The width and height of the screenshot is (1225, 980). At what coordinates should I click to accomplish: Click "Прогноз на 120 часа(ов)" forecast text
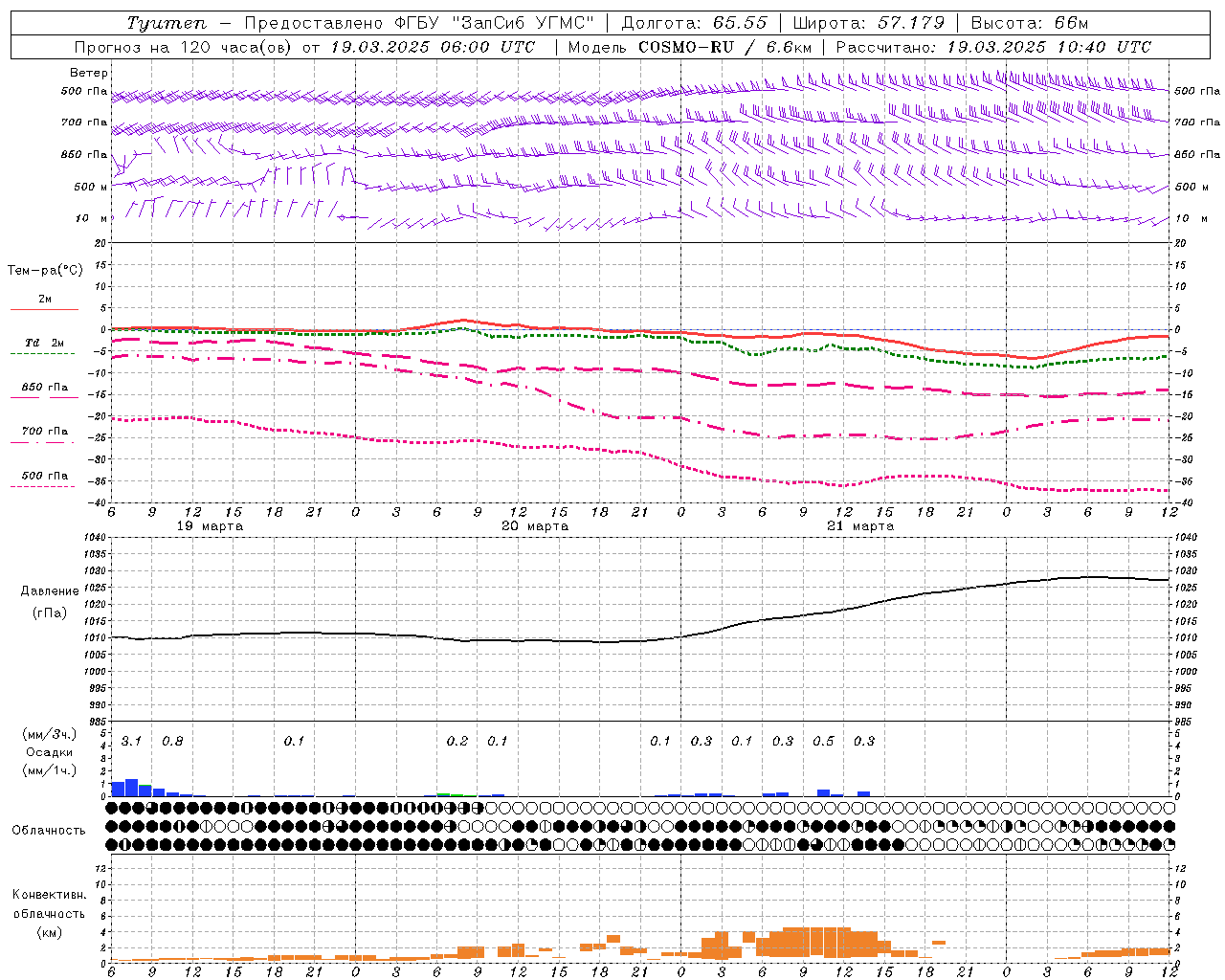coord(185,47)
